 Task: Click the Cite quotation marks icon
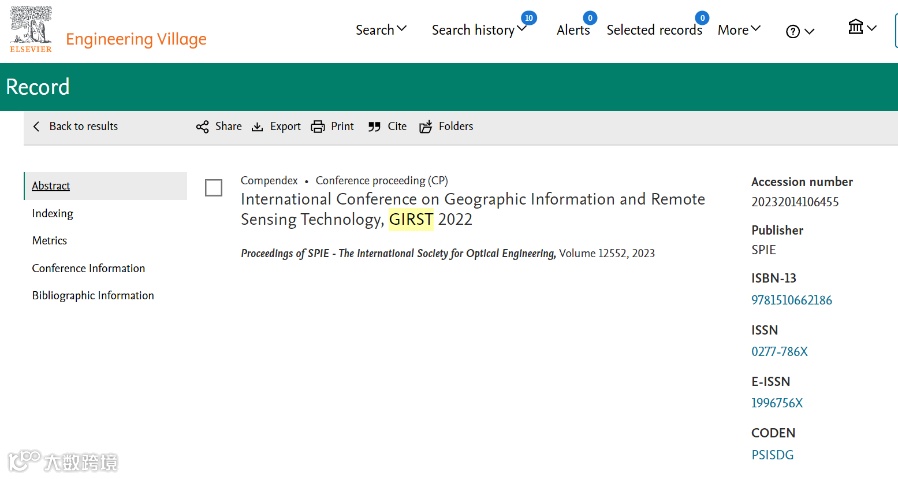point(375,127)
